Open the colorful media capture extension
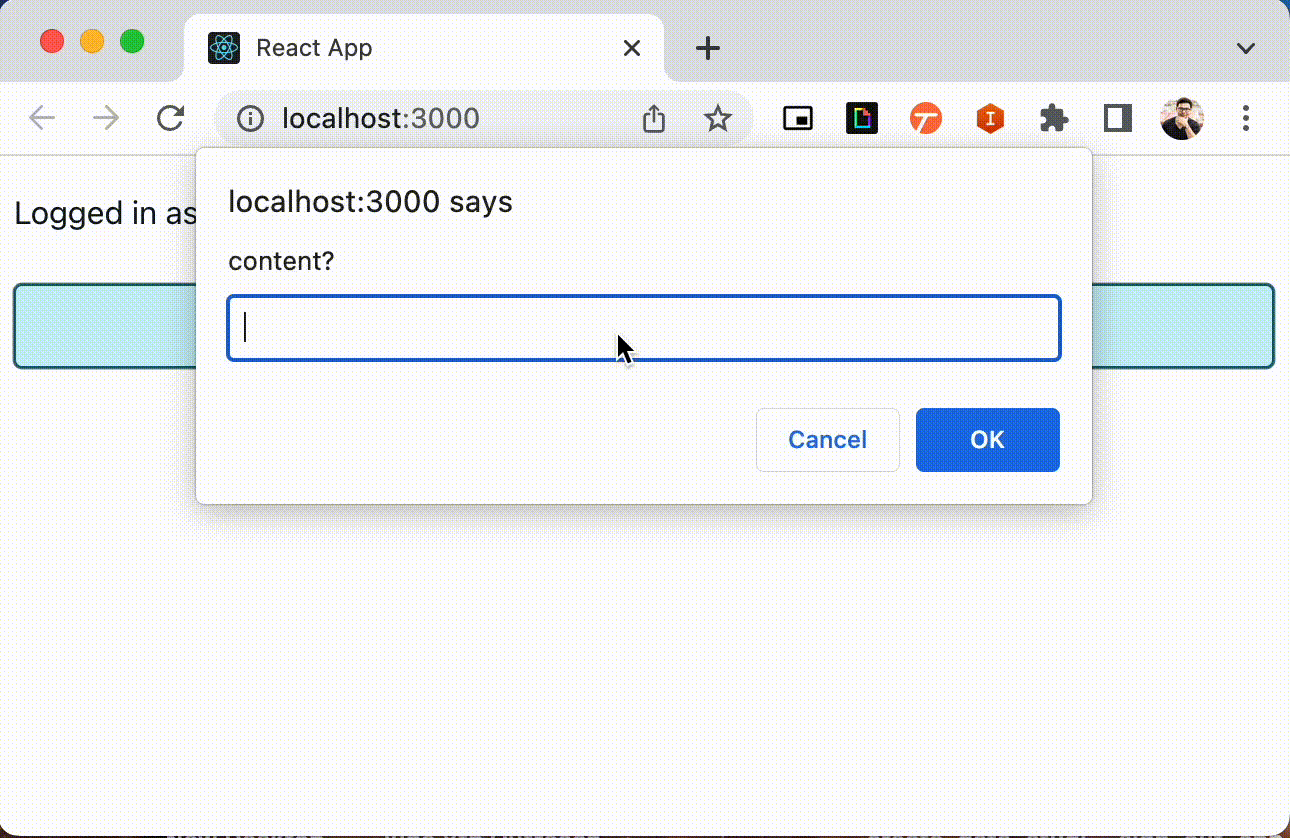 (x=861, y=118)
